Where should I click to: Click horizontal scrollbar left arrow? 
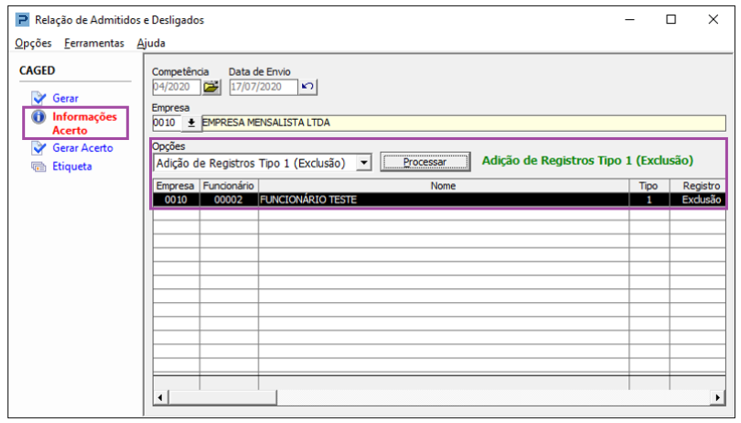[160, 397]
